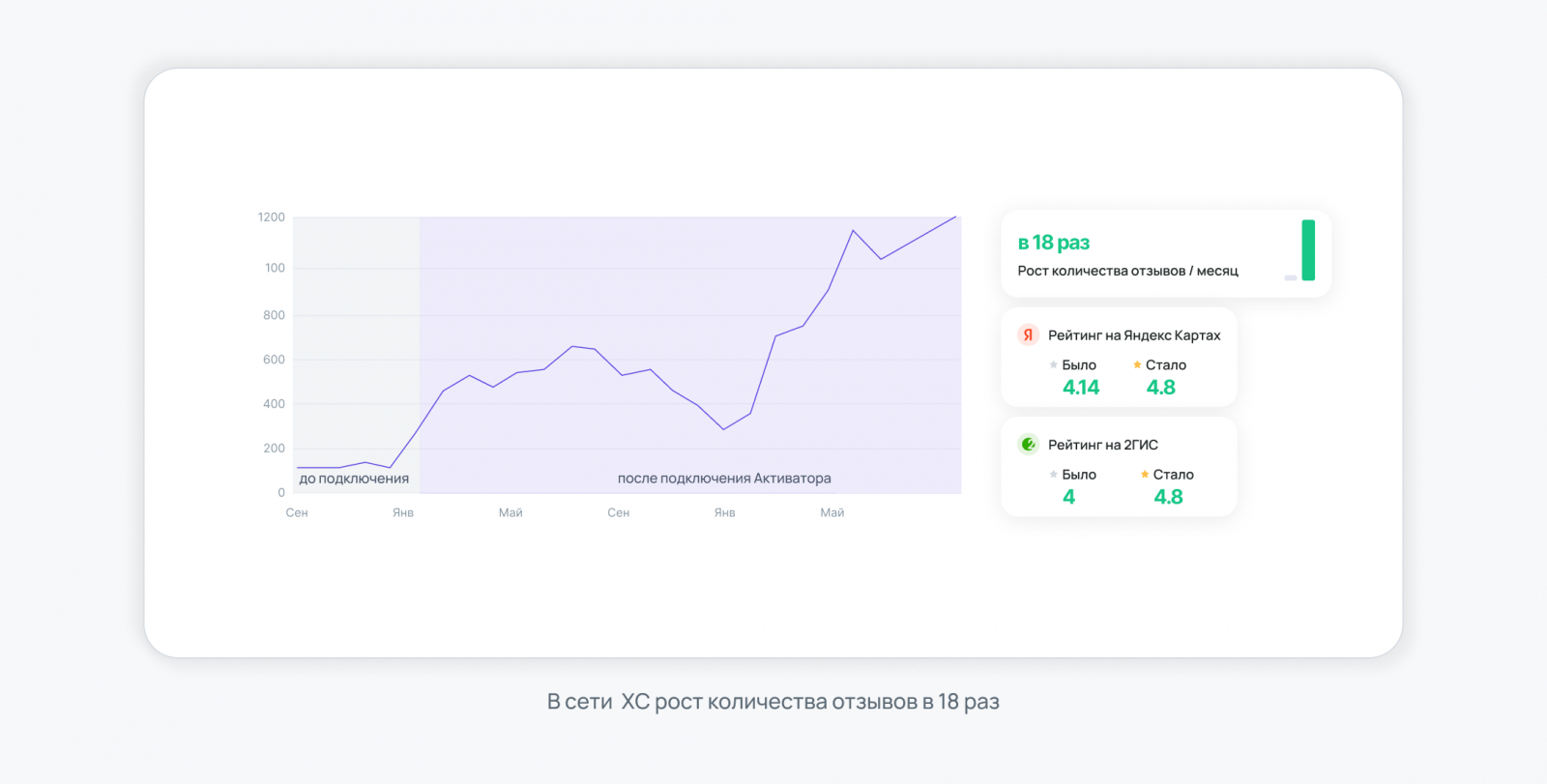Click "Рост количества отзывов / месяц" text

click(1127, 272)
